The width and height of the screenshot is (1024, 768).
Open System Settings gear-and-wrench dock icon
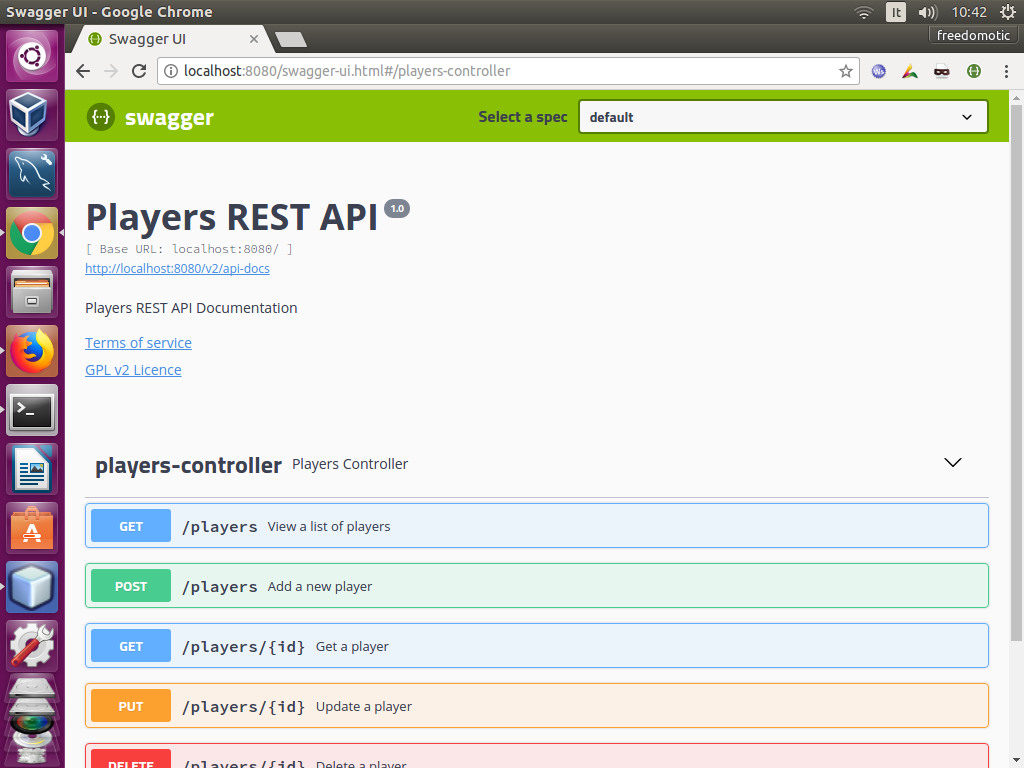pyautogui.click(x=32, y=646)
